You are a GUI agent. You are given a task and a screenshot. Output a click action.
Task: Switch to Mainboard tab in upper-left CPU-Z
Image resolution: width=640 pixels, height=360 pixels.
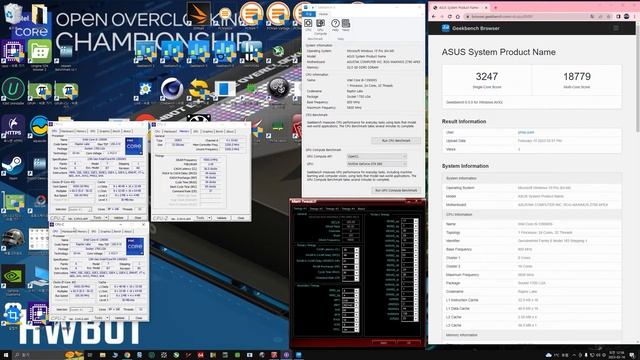tap(67, 131)
